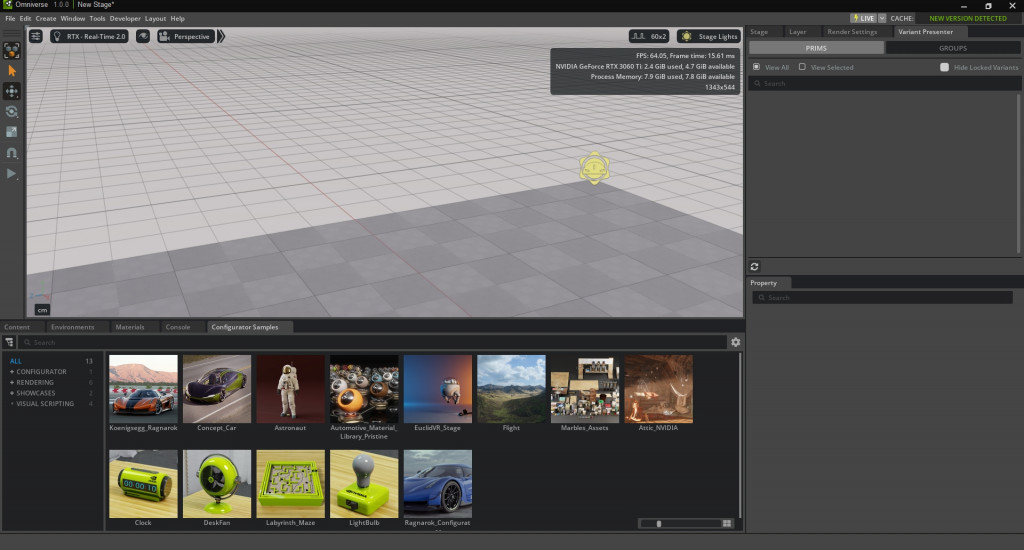Viewport: 1024px width, 550px height.
Task: Open the viewport show/hide eye menu
Action: point(143,37)
